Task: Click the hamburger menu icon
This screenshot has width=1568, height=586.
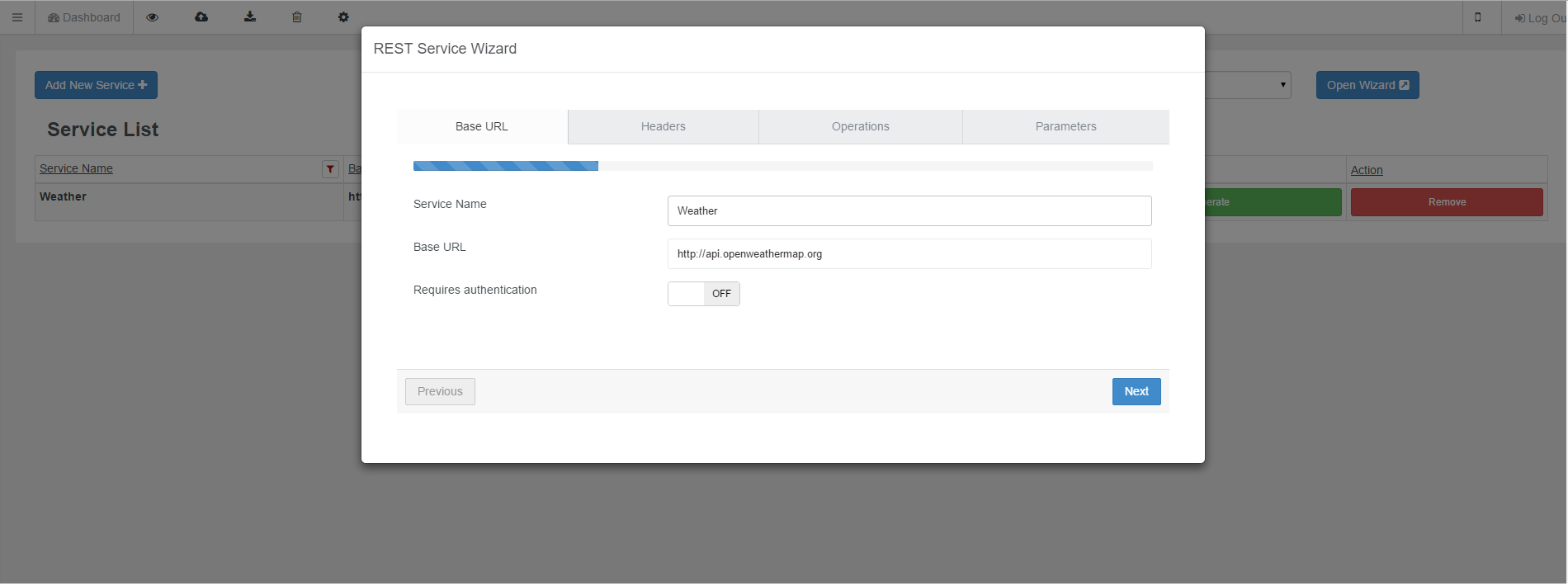Action: [x=17, y=17]
